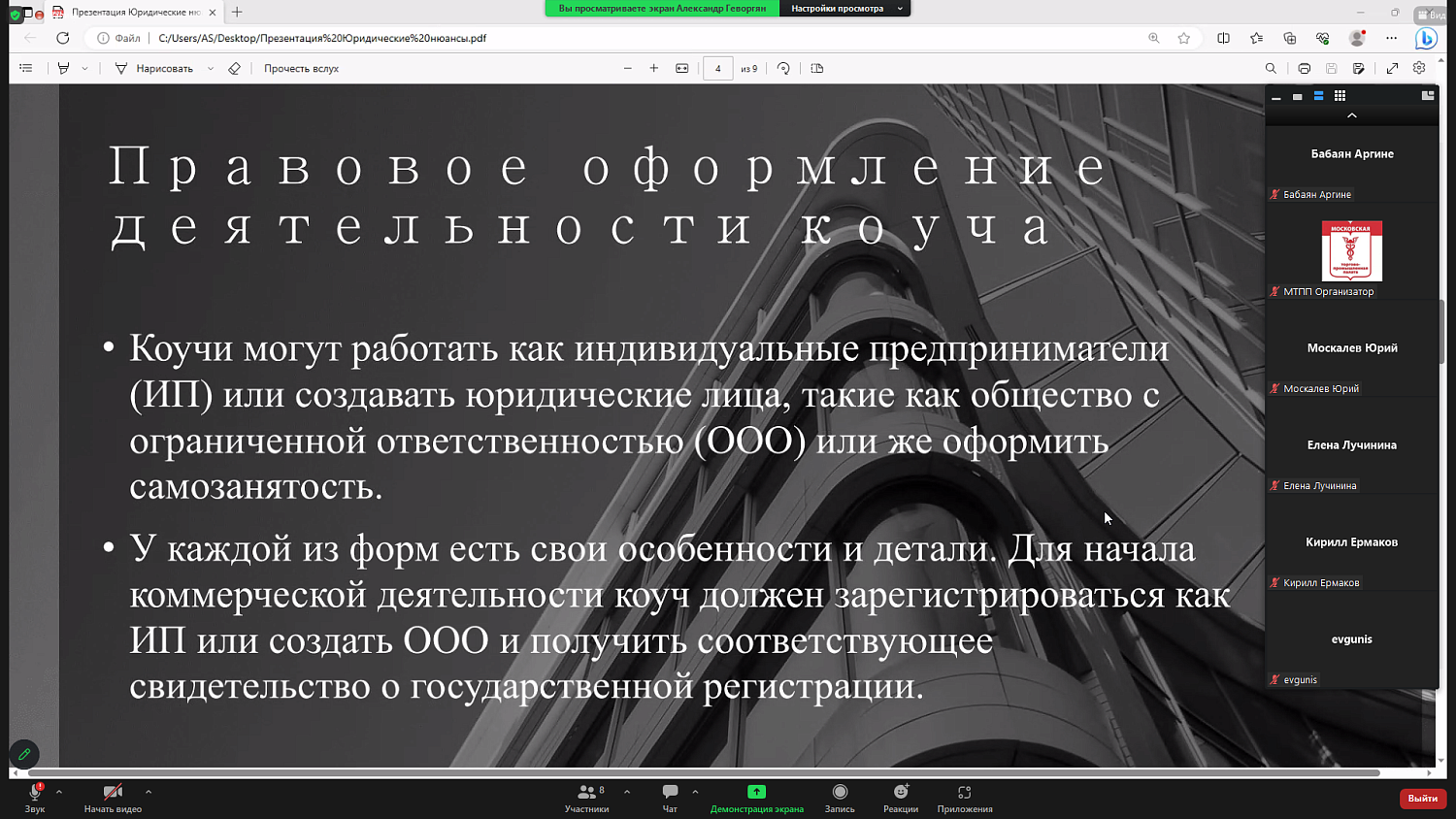The height and width of the screenshot is (819, 1456).
Task: Select Кирилл Ермаков video tile
Action: (x=1352, y=542)
